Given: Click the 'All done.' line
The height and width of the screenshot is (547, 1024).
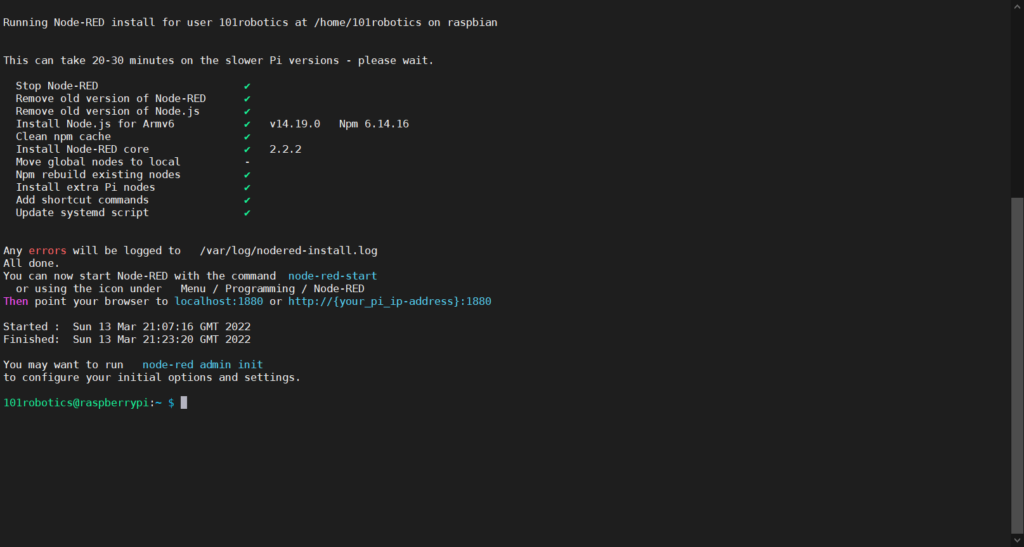Looking at the screenshot, I should click(x=31, y=264).
